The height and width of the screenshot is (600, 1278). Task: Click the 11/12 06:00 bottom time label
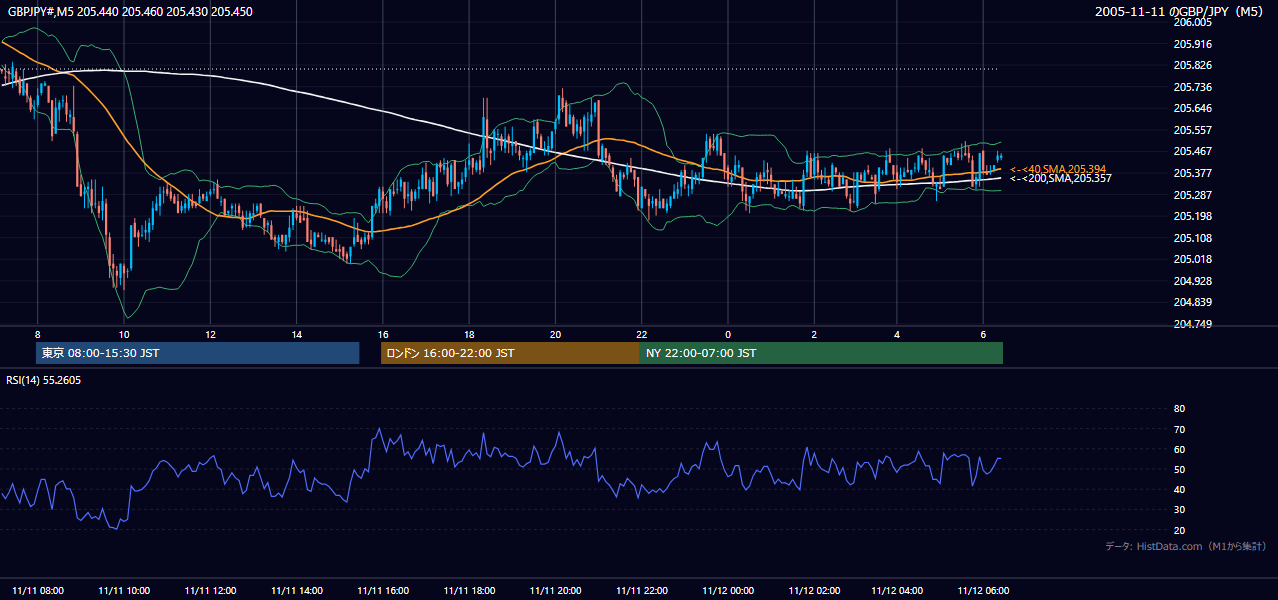pos(984,590)
